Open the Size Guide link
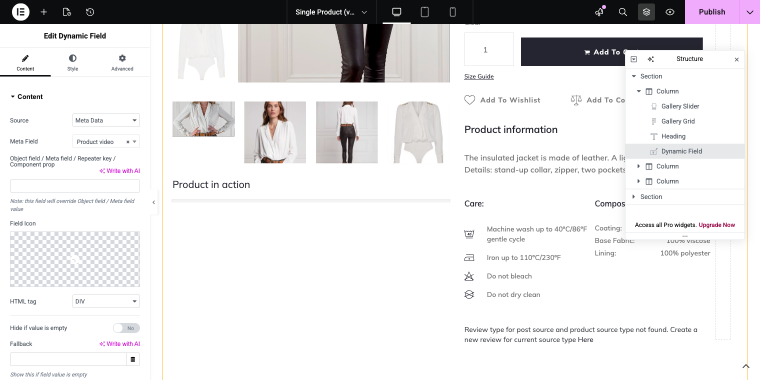 point(479,77)
